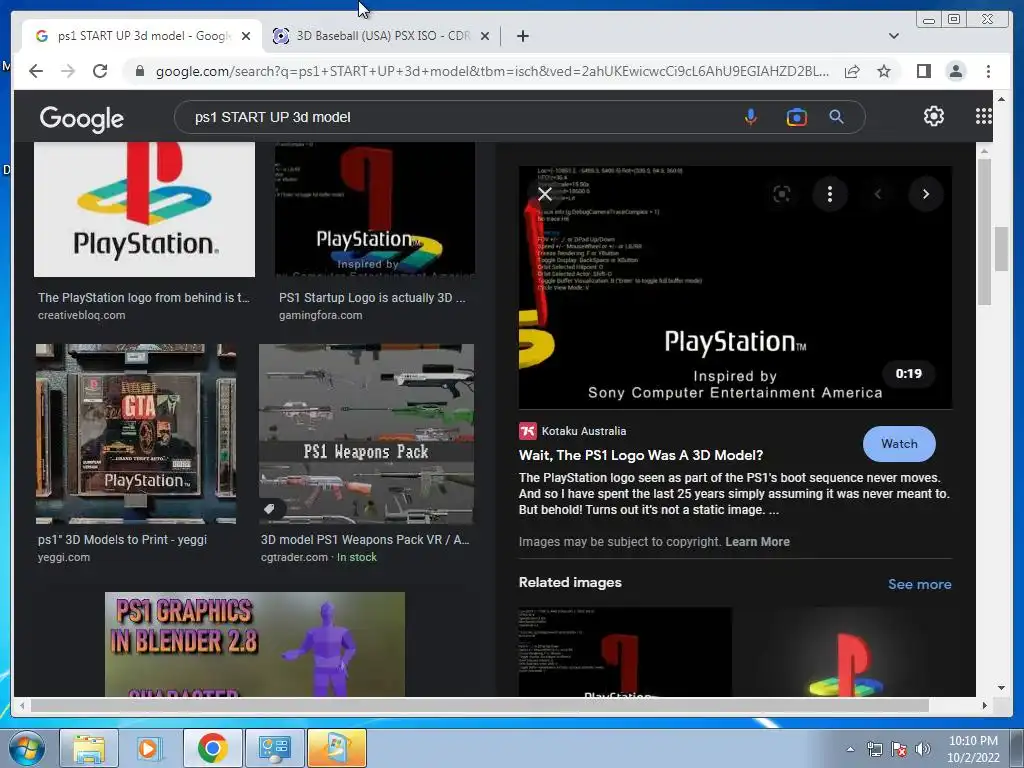Share this page from address bar

tap(852, 71)
